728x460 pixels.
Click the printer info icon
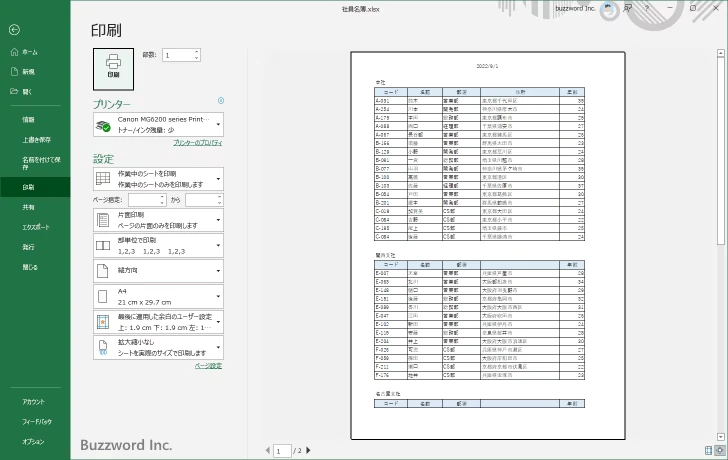click(221, 100)
